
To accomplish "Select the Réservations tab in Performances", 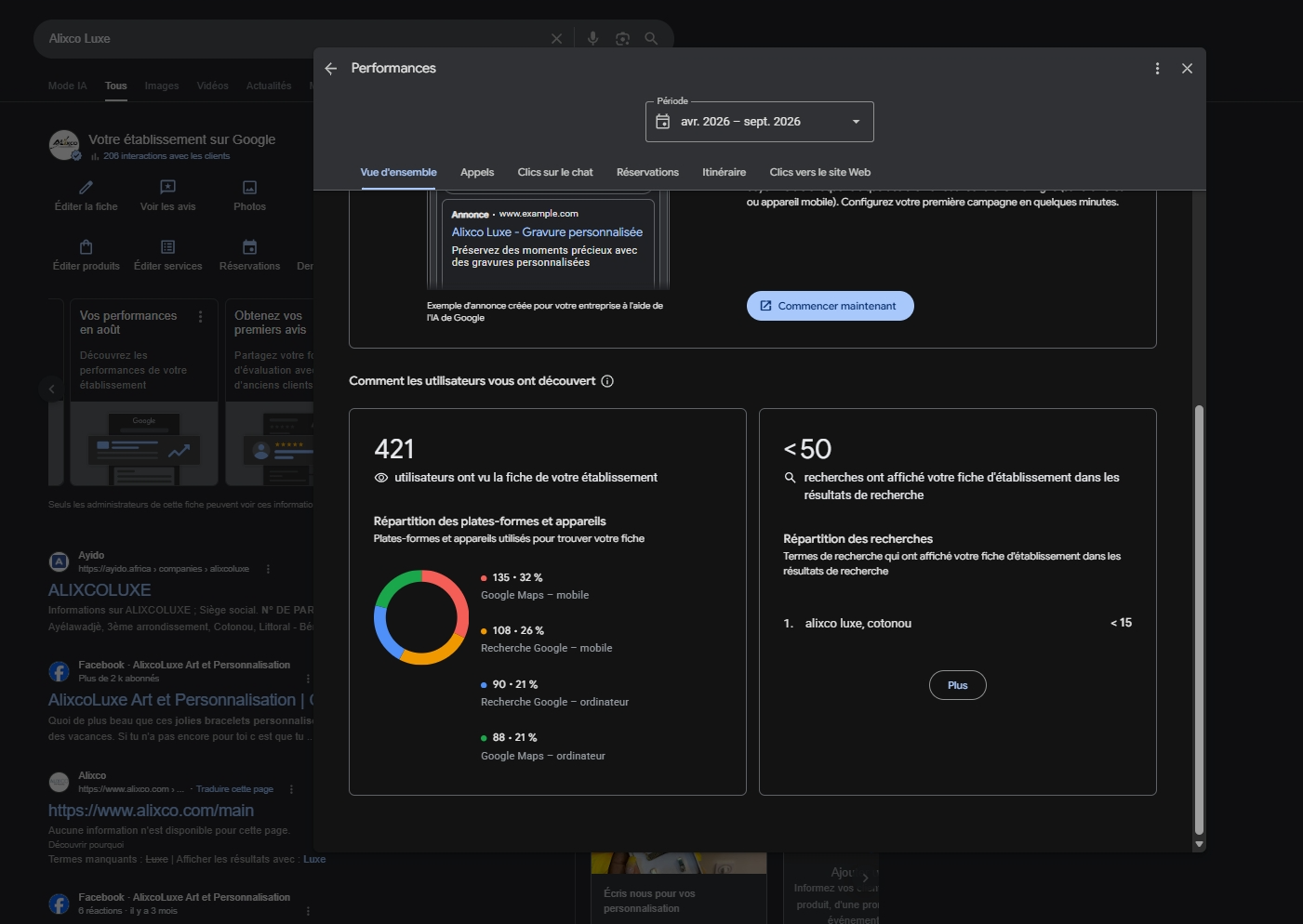I will [647, 172].
